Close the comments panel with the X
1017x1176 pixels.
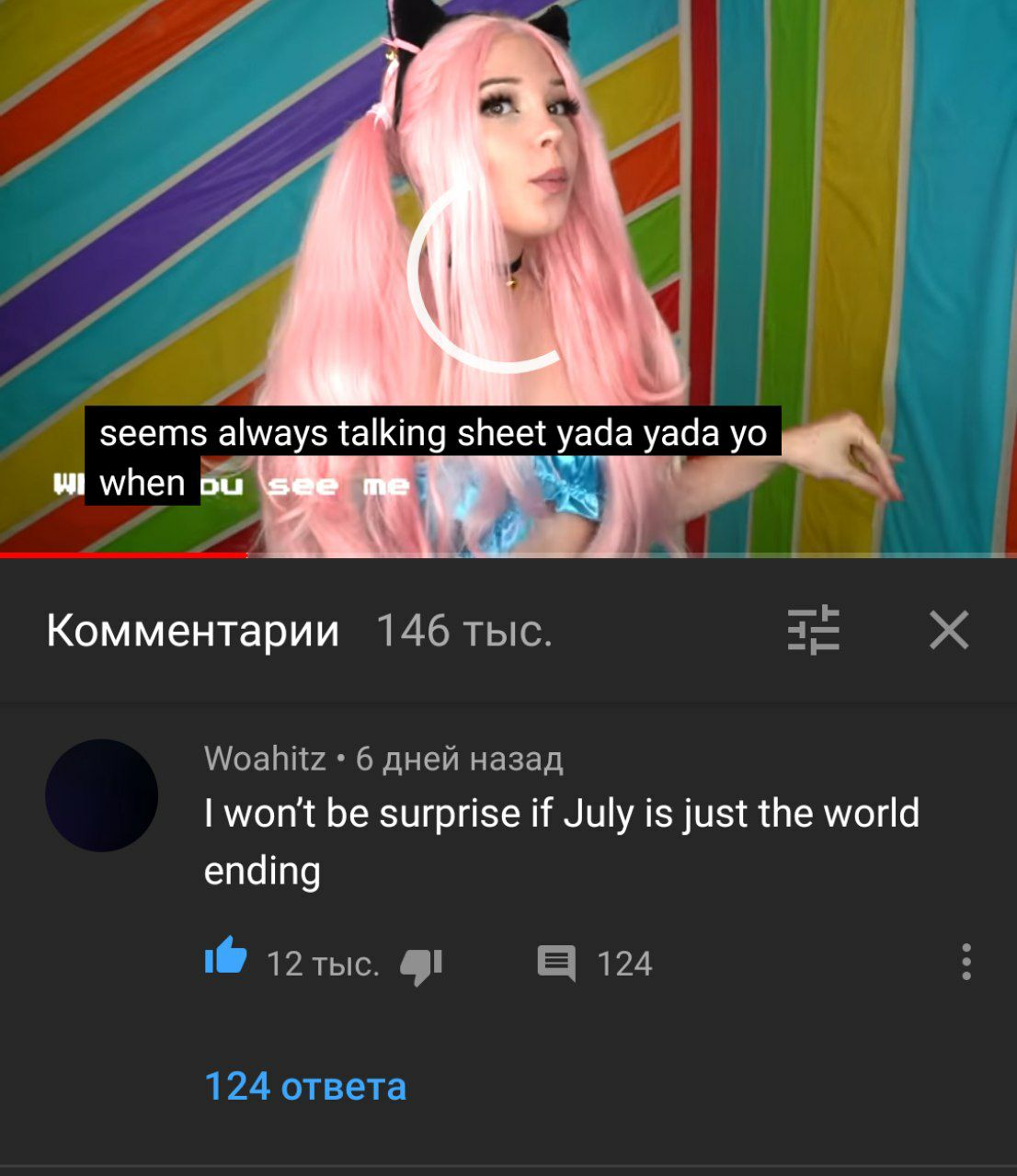[949, 631]
